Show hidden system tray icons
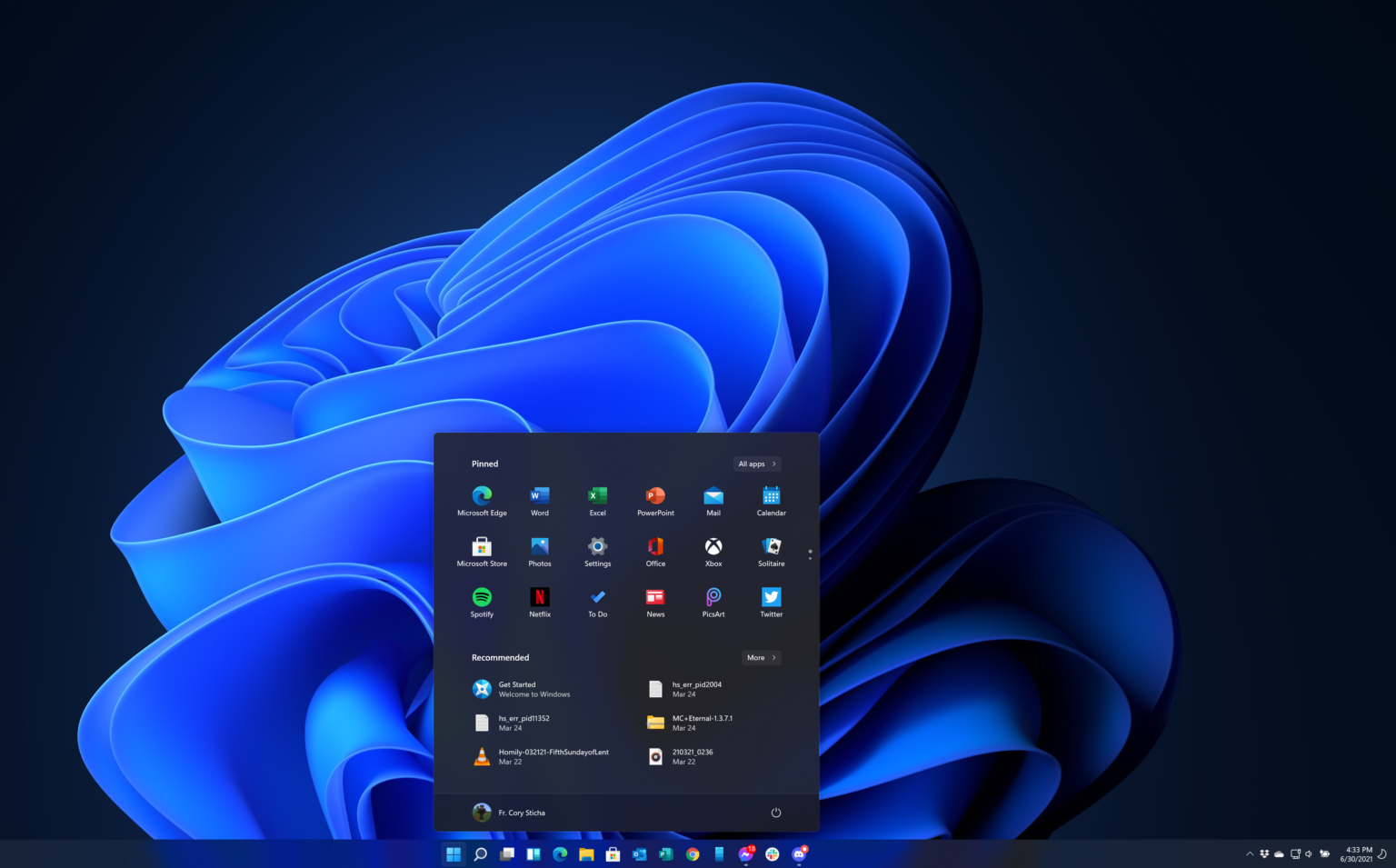Viewport: 1396px width, 868px height. pyautogui.click(x=1250, y=854)
